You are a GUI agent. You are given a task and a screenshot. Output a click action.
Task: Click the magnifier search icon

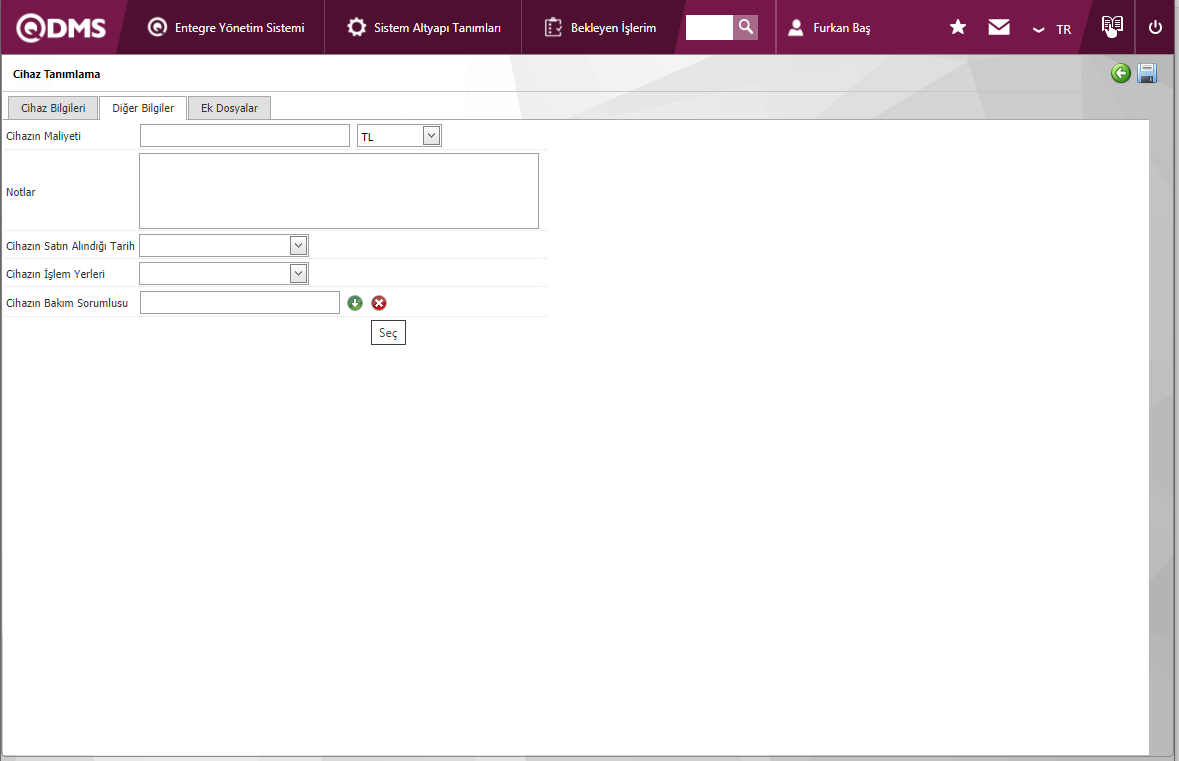745,27
